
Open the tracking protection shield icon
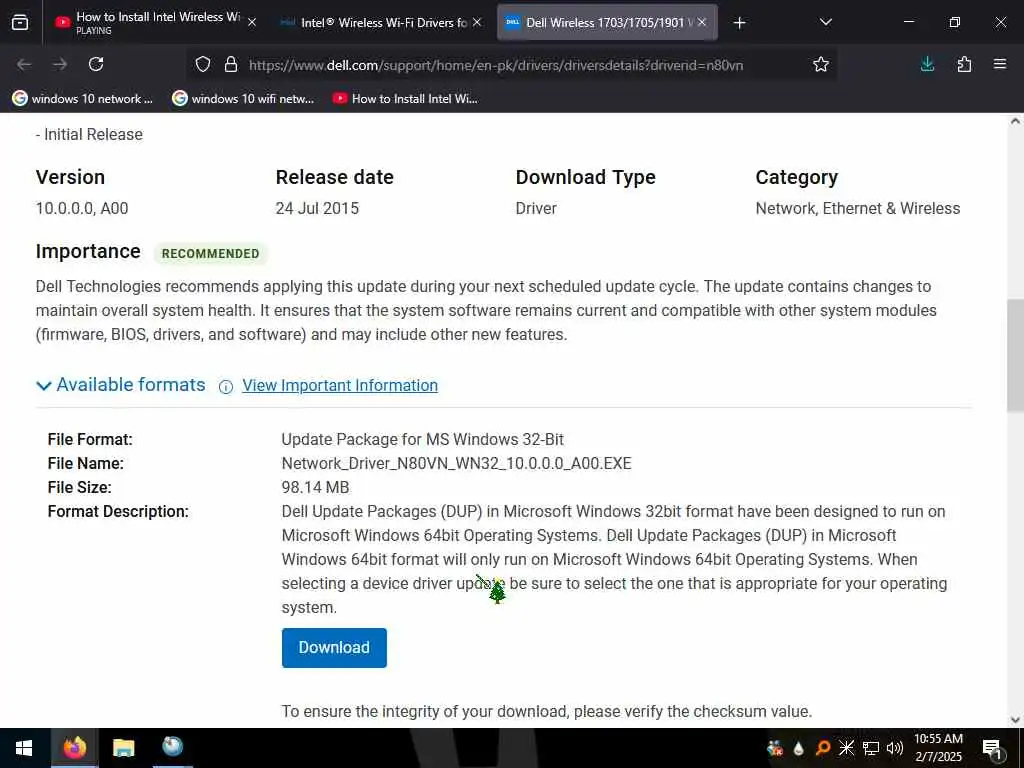click(203, 64)
